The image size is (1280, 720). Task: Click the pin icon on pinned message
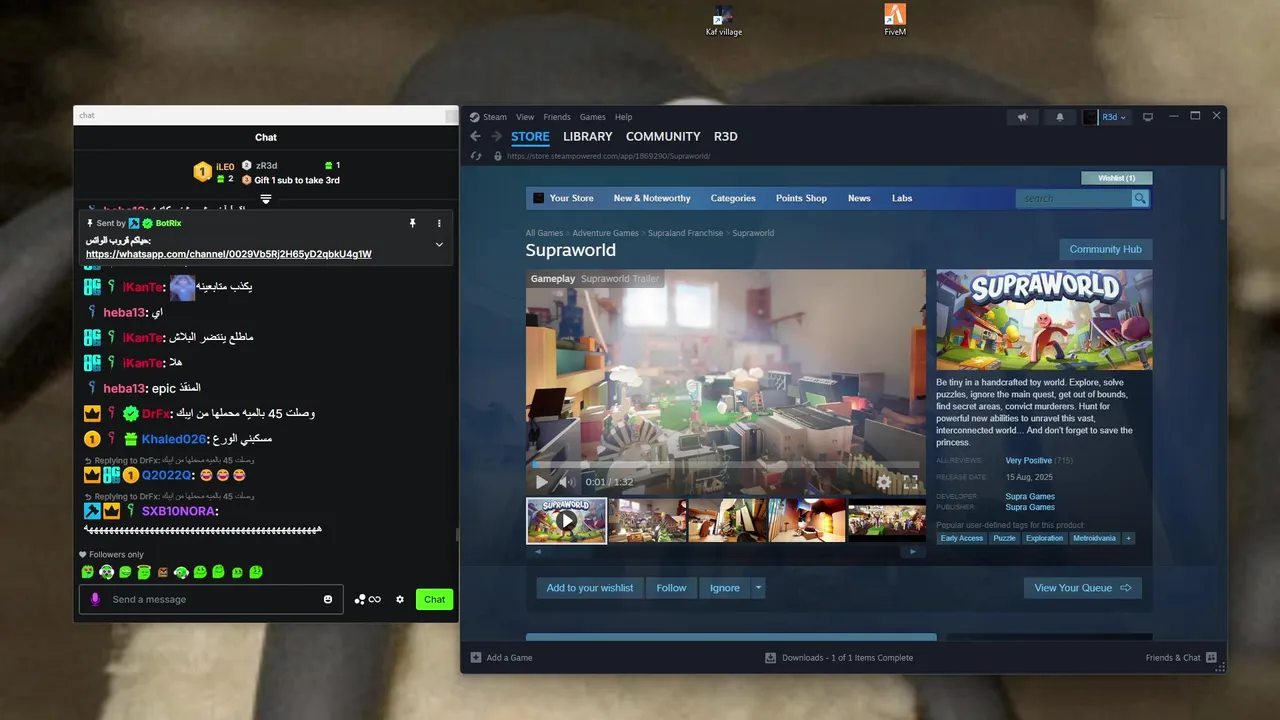coord(412,223)
